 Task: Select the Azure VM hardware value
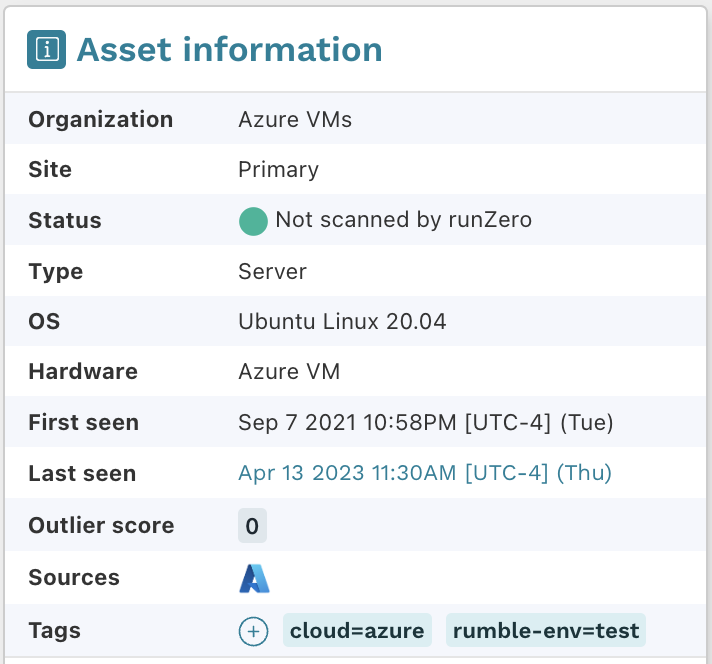[x=289, y=372]
